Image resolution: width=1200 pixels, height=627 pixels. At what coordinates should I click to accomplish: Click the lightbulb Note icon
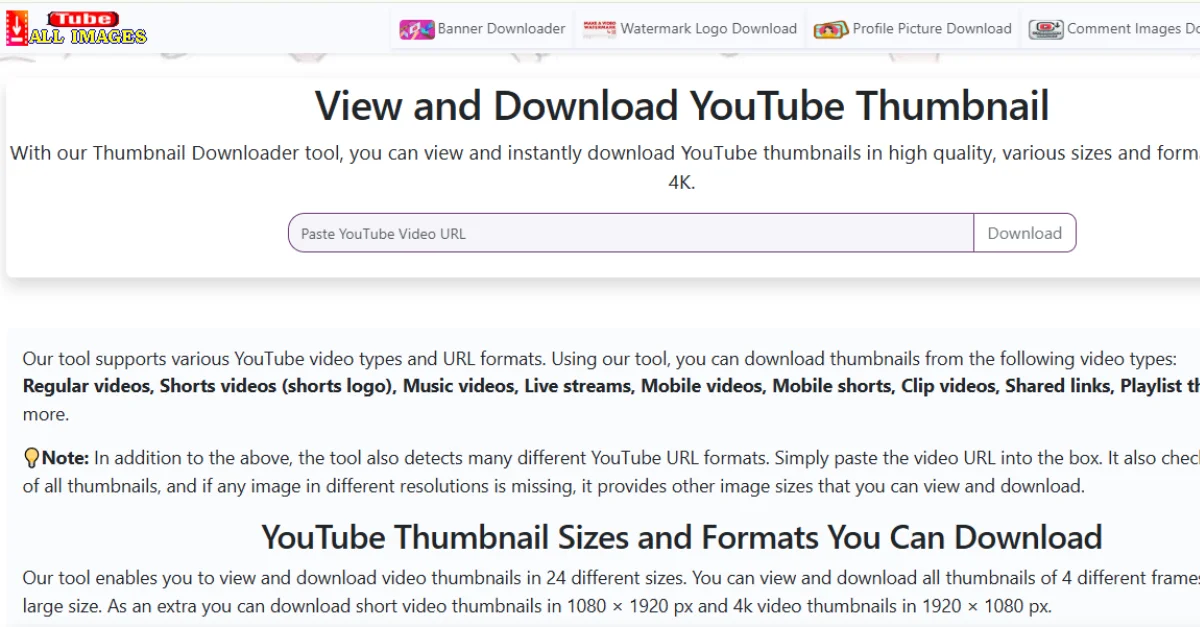(x=31, y=458)
